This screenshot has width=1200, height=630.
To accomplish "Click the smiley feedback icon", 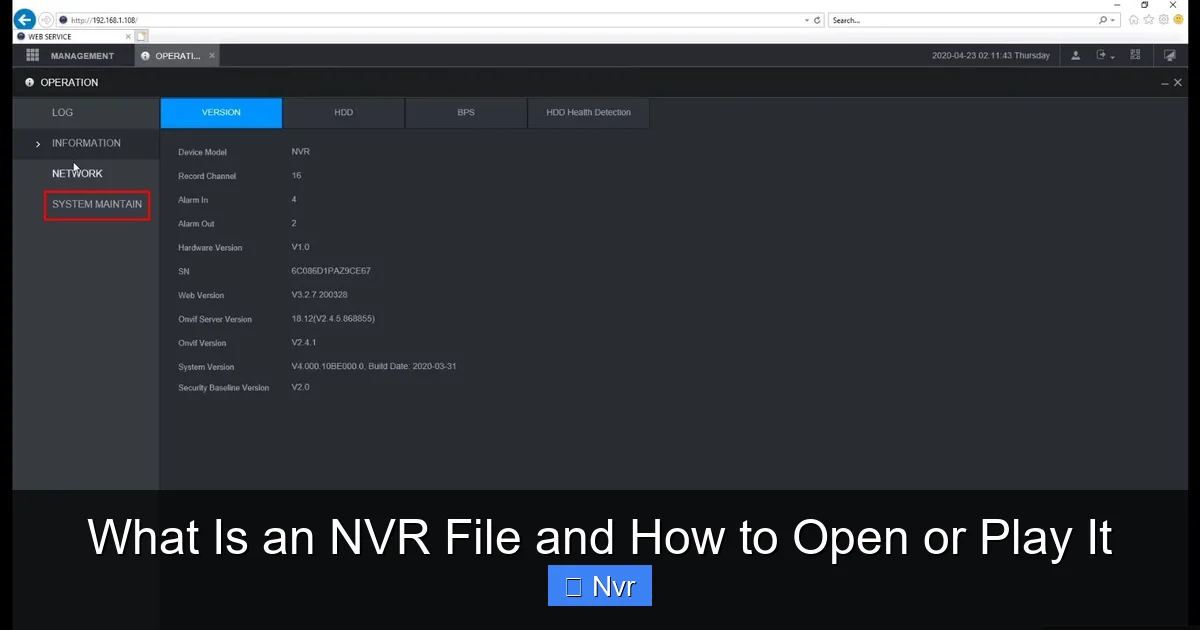I will coord(1178,19).
